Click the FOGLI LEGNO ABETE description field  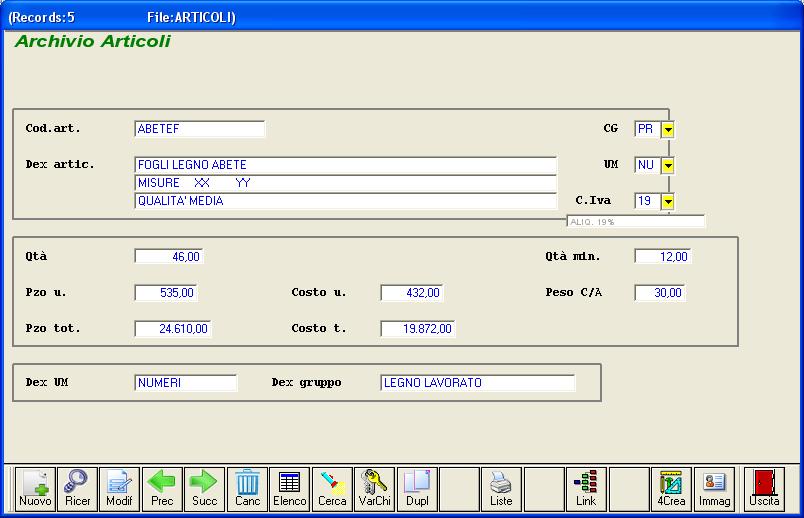pyautogui.click(x=346, y=165)
